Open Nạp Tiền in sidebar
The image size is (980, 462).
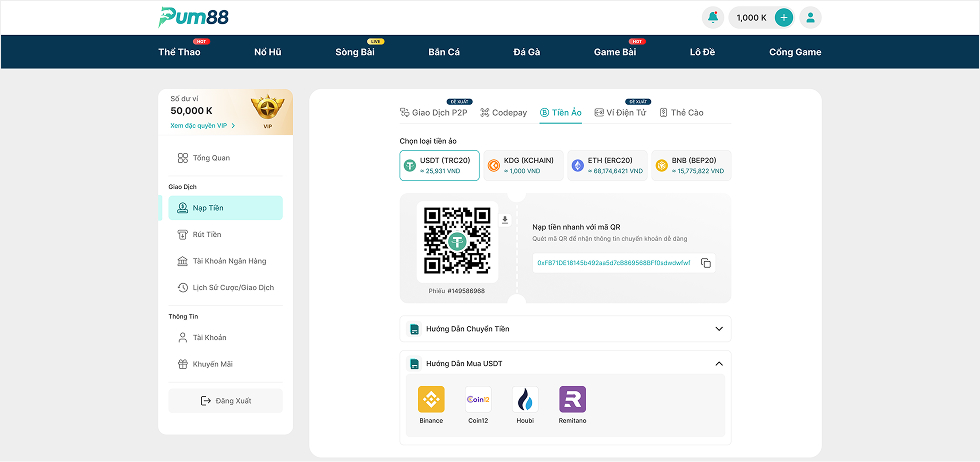pyautogui.click(x=225, y=208)
